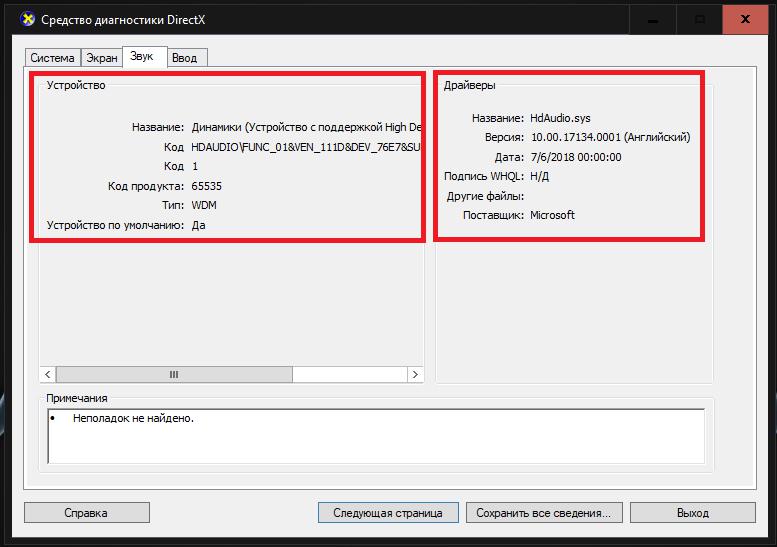
Task: Click WHQL signature value Н/Д
Action: (540, 176)
